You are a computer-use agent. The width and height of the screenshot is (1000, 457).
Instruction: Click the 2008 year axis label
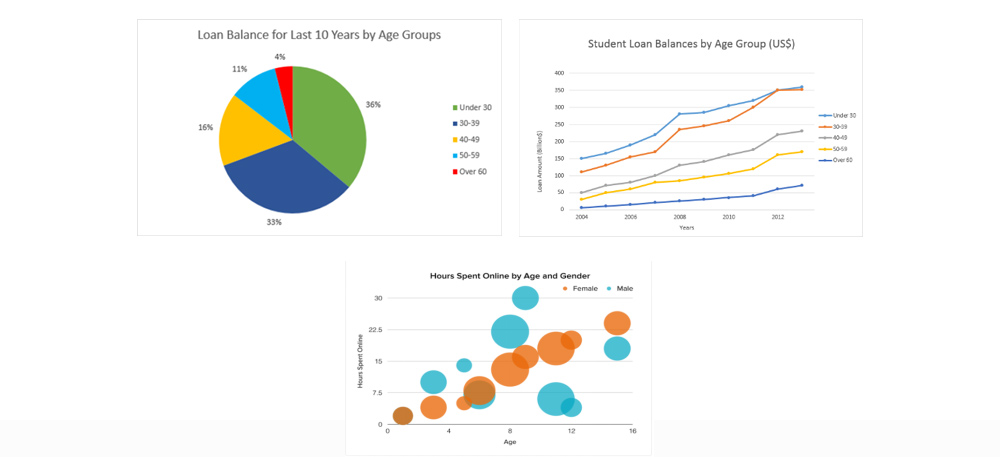pos(679,217)
